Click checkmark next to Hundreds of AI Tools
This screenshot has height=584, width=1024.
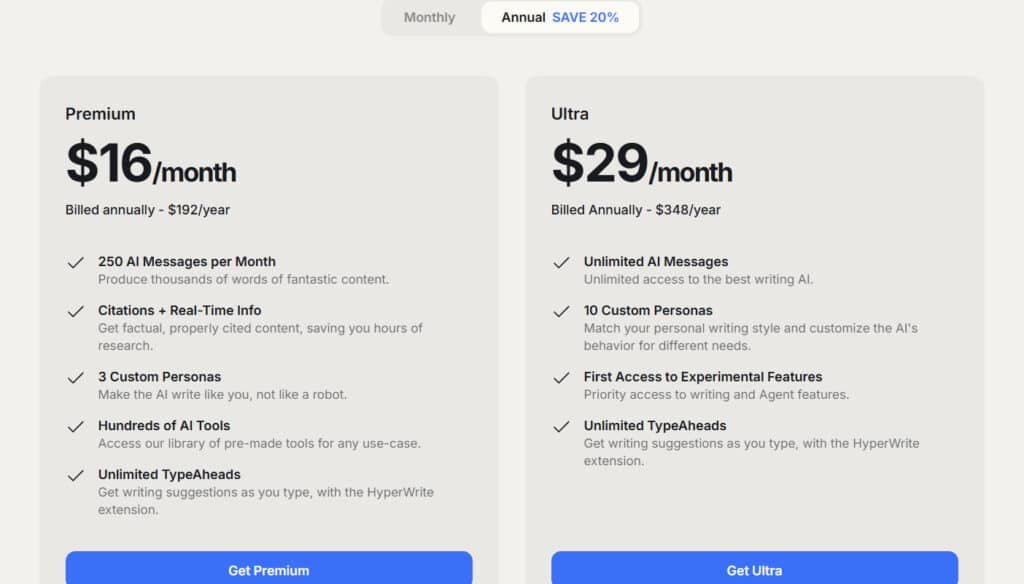pos(75,427)
